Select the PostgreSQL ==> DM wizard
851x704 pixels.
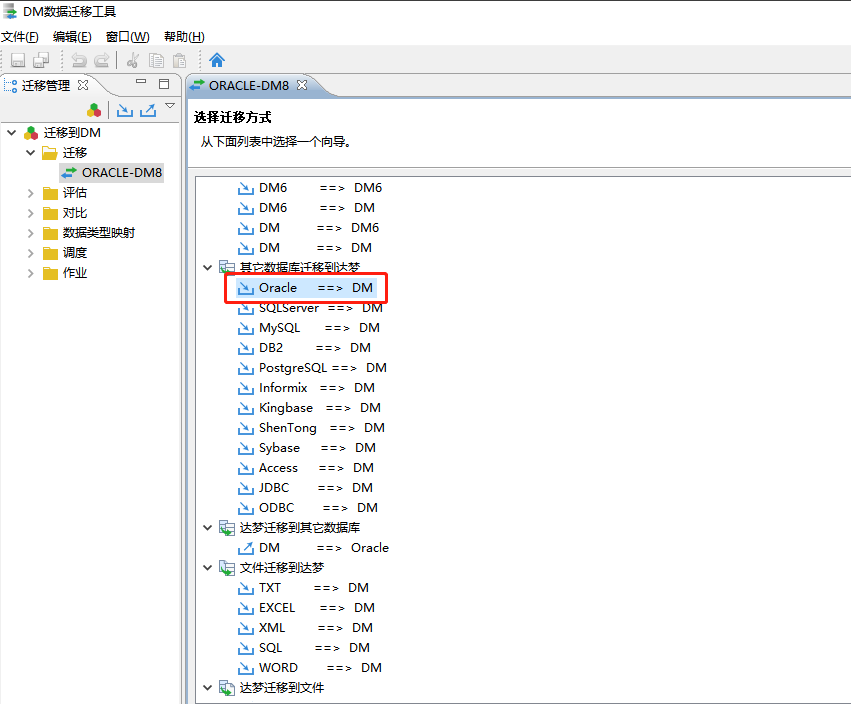point(312,368)
